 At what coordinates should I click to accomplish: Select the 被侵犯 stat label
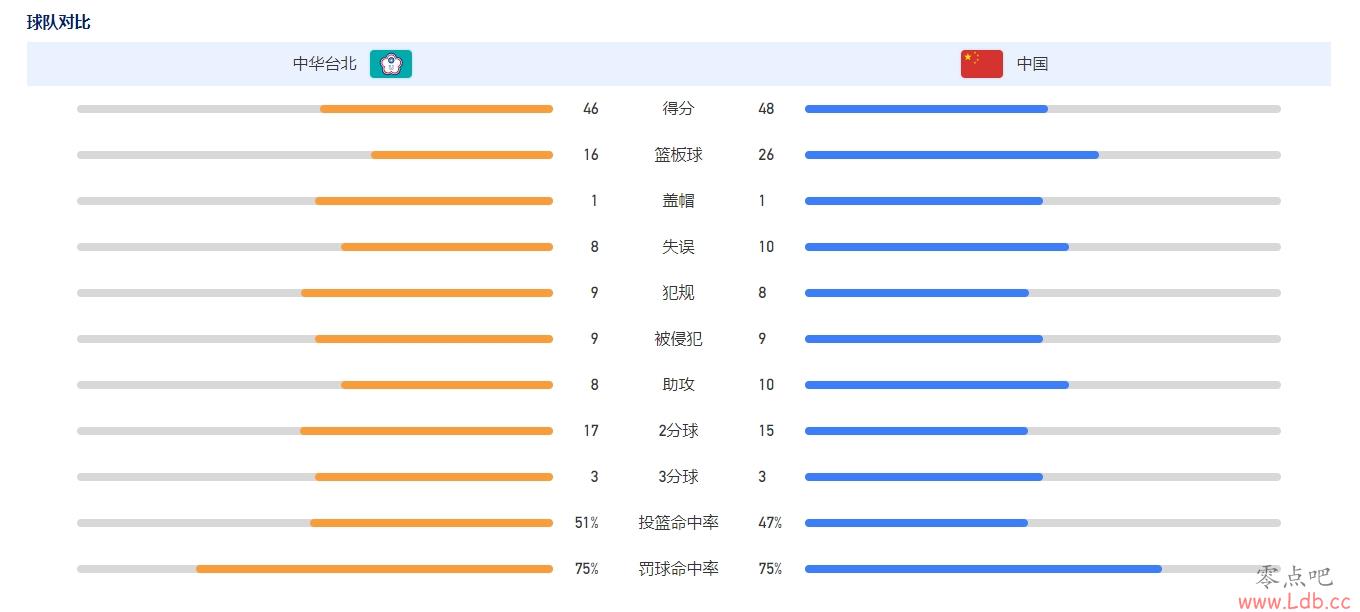[678, 339]
